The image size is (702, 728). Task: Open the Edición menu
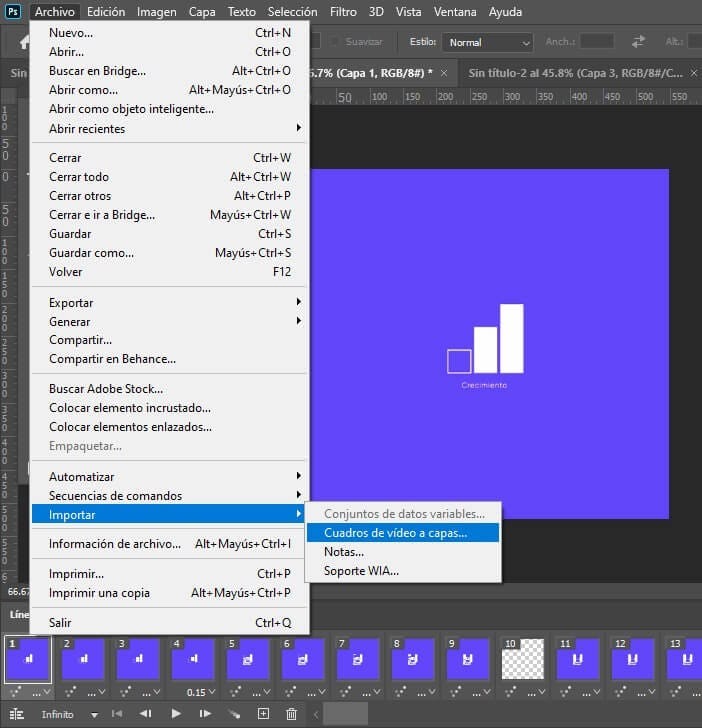pos(106,12)
